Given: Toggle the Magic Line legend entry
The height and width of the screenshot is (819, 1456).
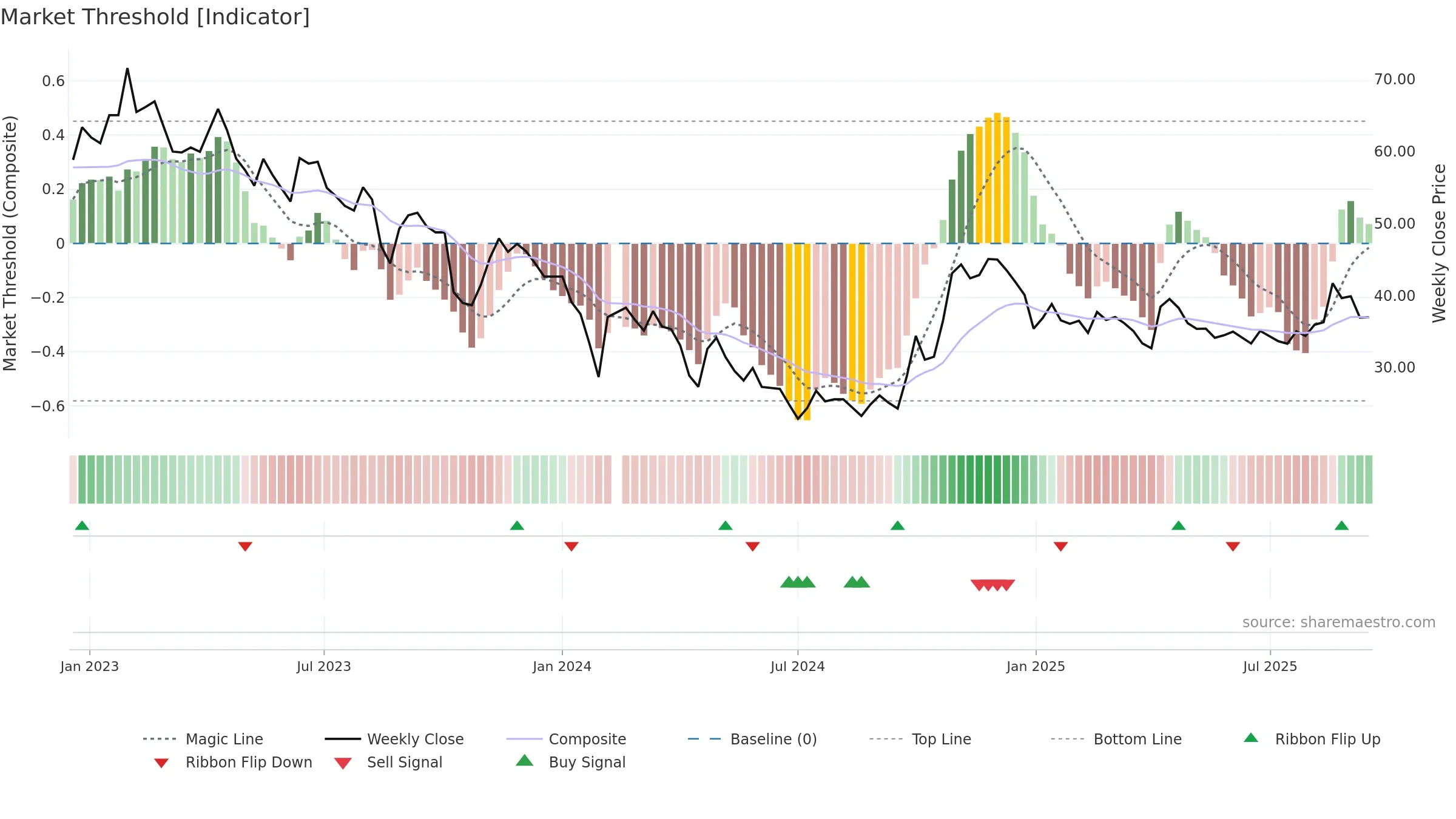Looking at the screenshot, I should coord(203,739).
